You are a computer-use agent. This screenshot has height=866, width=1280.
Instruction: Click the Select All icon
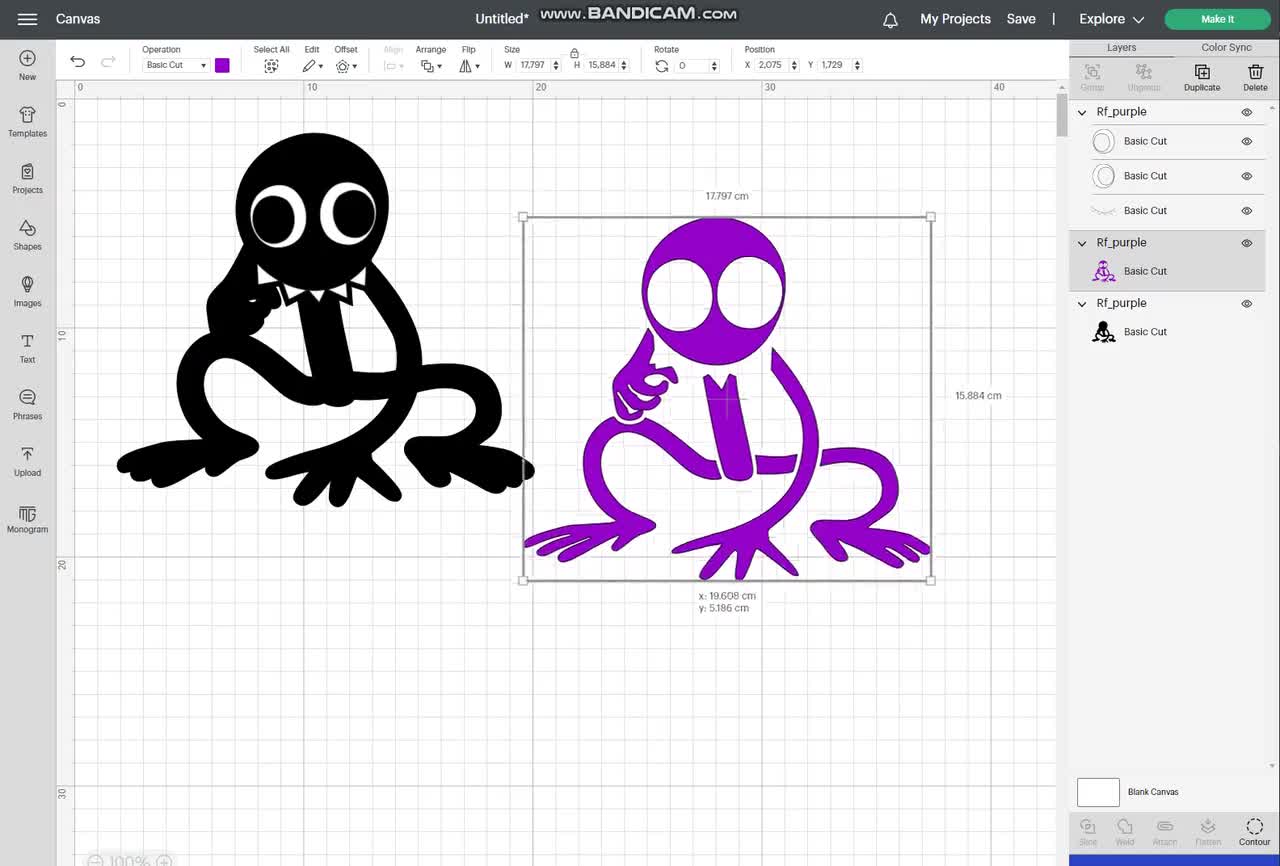271,66
